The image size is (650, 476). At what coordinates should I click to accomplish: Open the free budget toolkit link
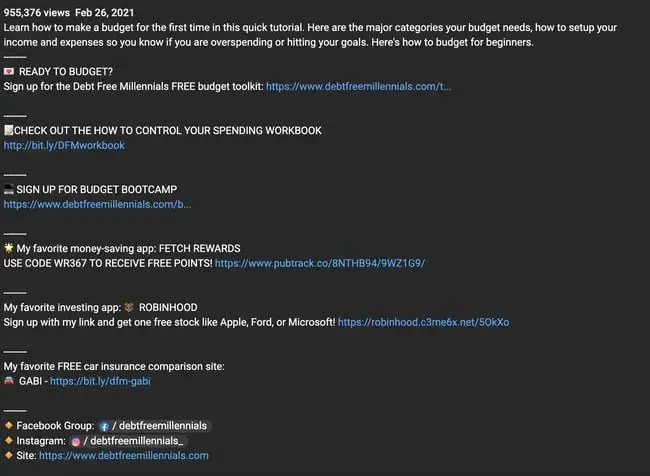coord(358,87)
